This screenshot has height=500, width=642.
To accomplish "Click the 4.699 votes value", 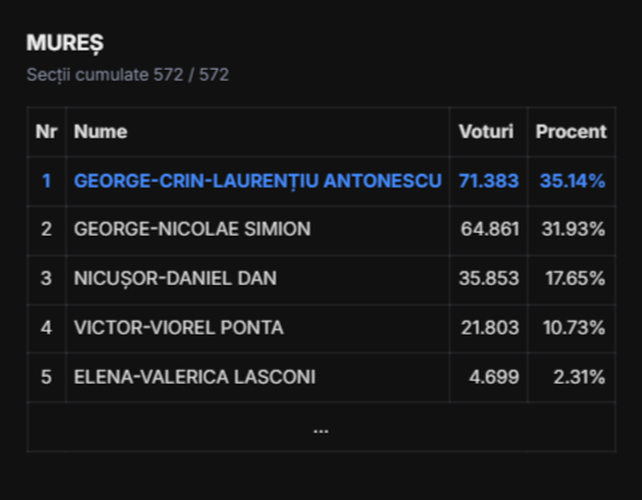I will point(494,377).
